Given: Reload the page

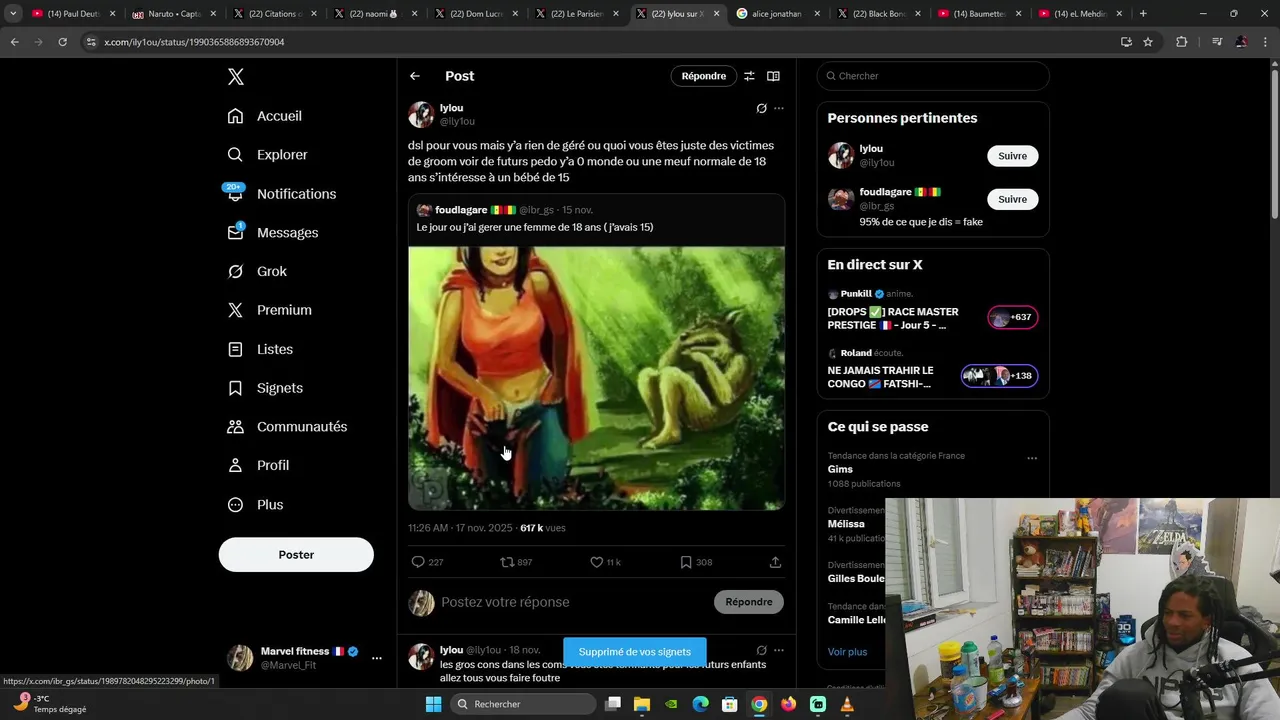Looking at the screenshot, I should pos(62,42).
